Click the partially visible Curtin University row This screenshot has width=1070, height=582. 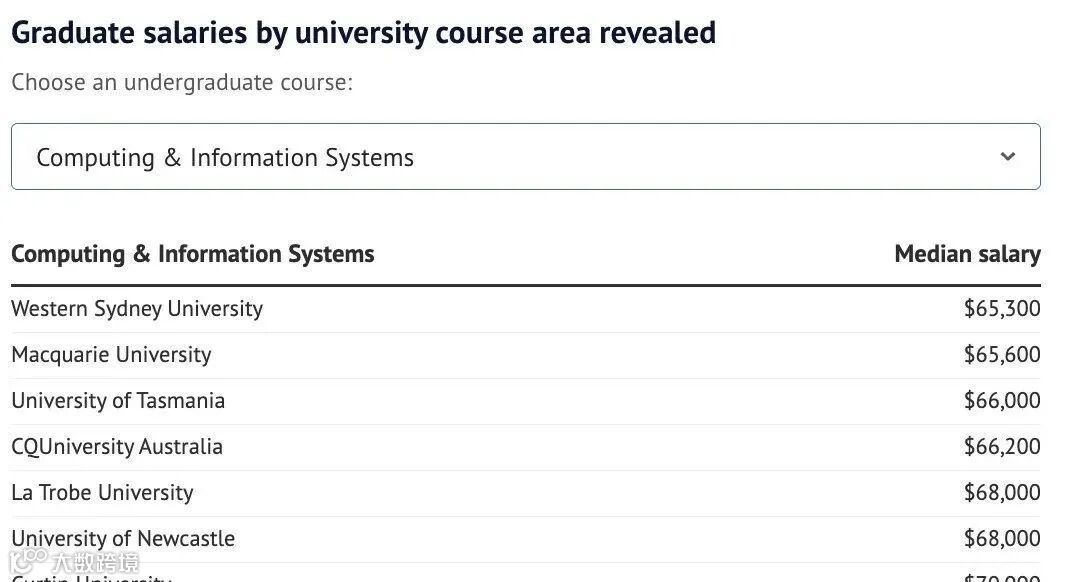[525, 574]
